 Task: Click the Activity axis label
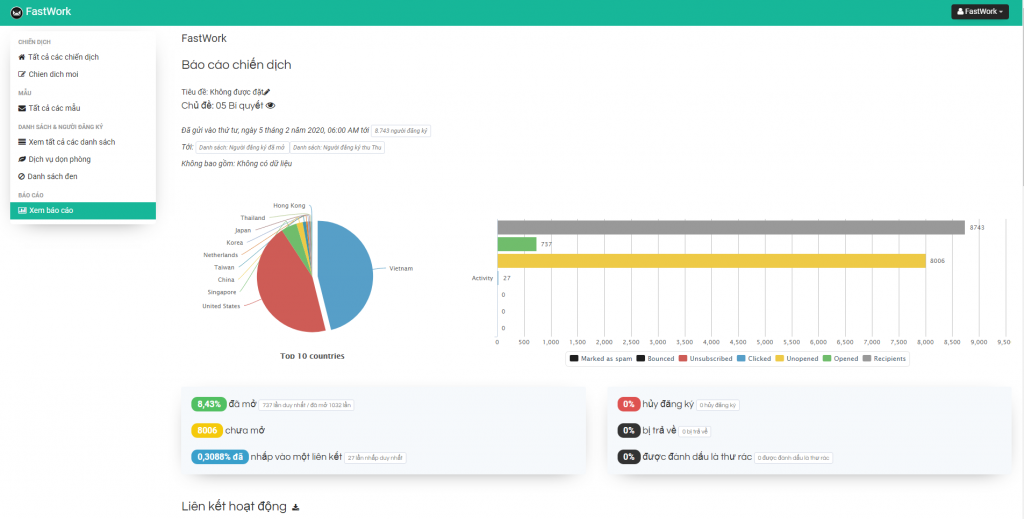(x=482, y=278)
